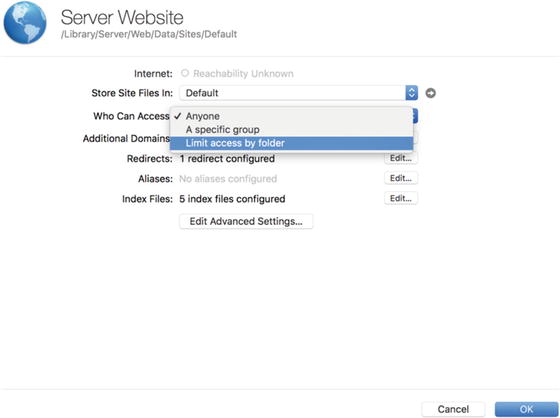Click the Who Can Access popup arrows
Viewport: 560px width, 418px height.
tap(415, 116)
